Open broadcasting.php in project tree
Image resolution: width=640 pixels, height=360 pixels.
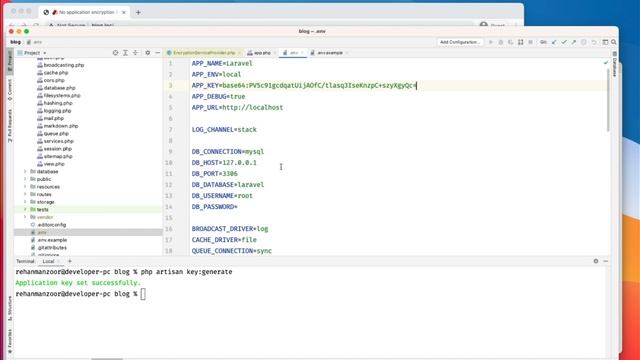click(x=60, y=65)
